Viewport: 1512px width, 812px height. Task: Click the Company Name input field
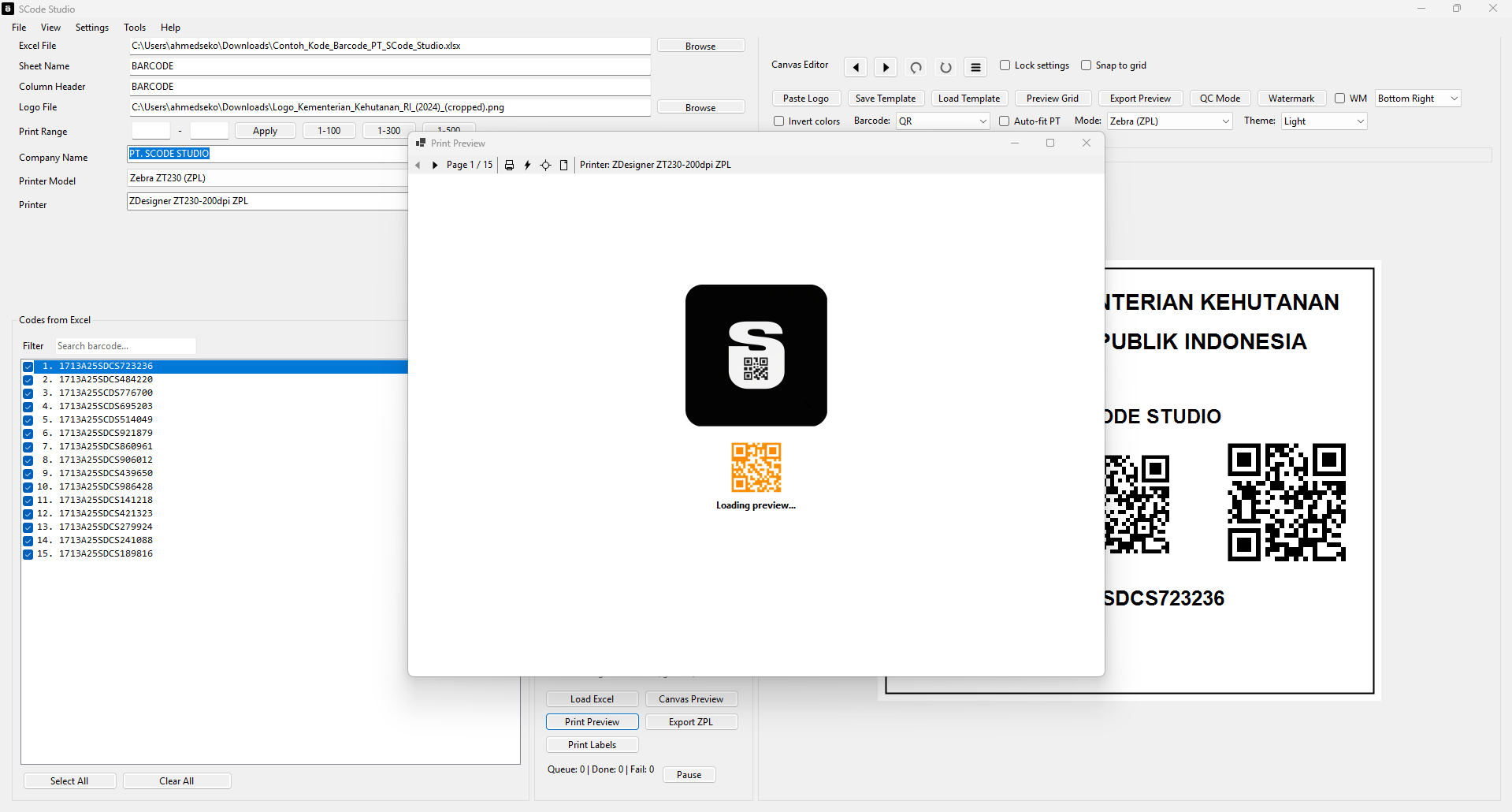[x=268, y=155]
